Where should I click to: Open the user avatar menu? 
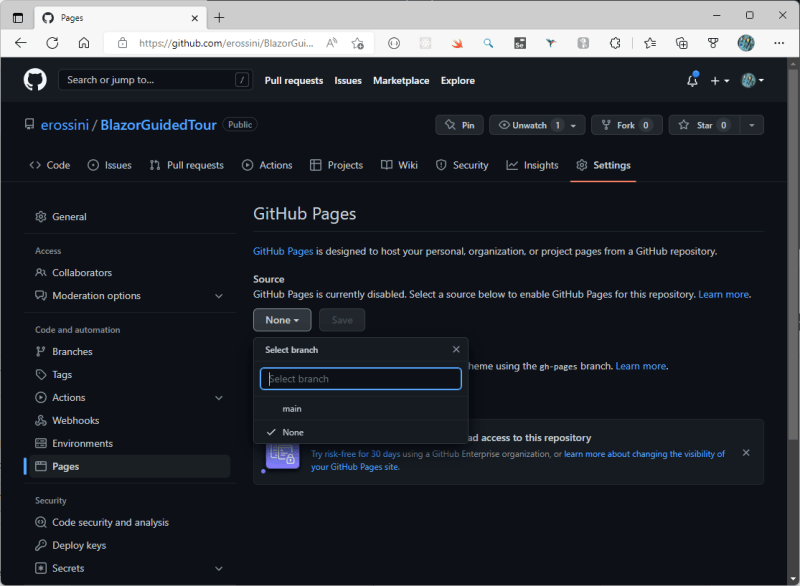coord(753,80)
